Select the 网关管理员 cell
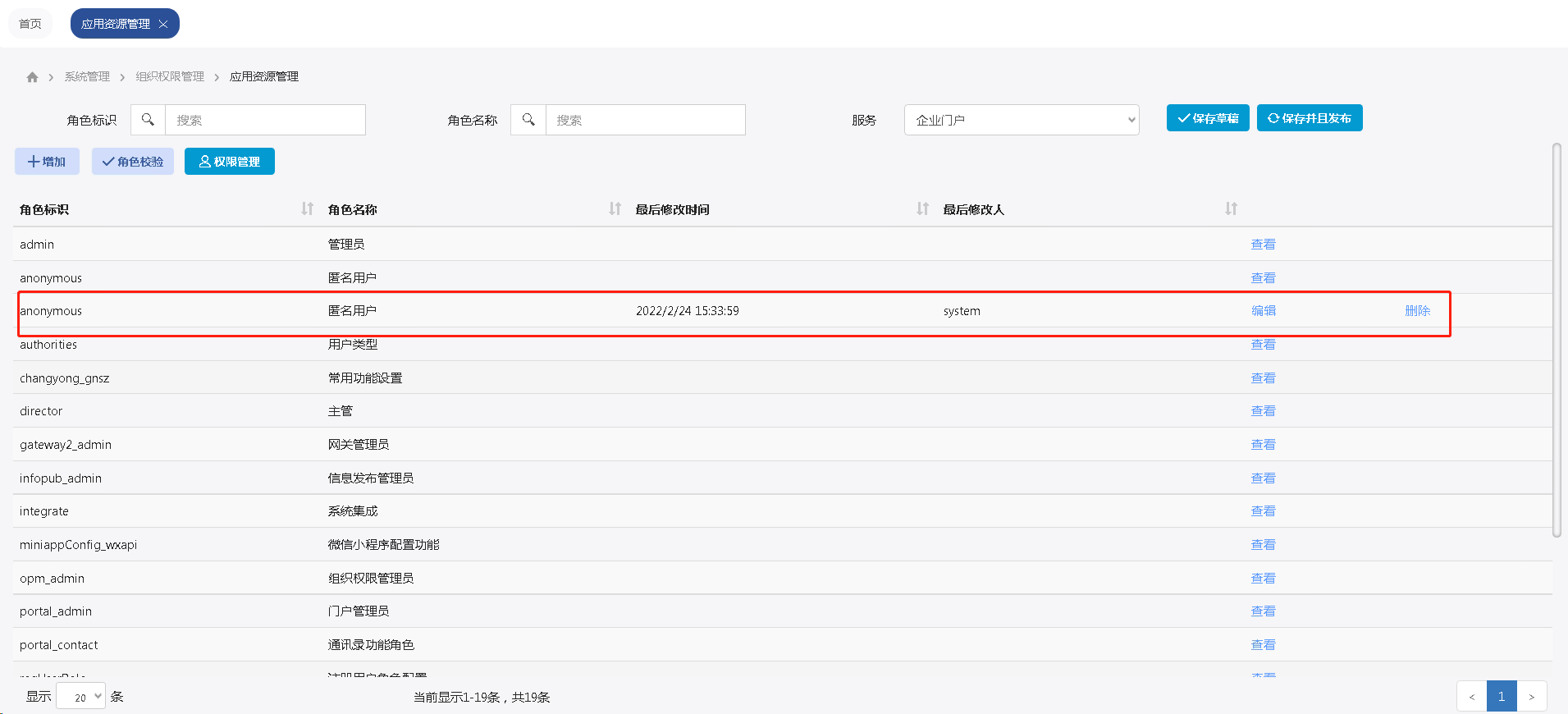Image resolution: width=1568 pixels, height=714 pixels. coord(359,445)
